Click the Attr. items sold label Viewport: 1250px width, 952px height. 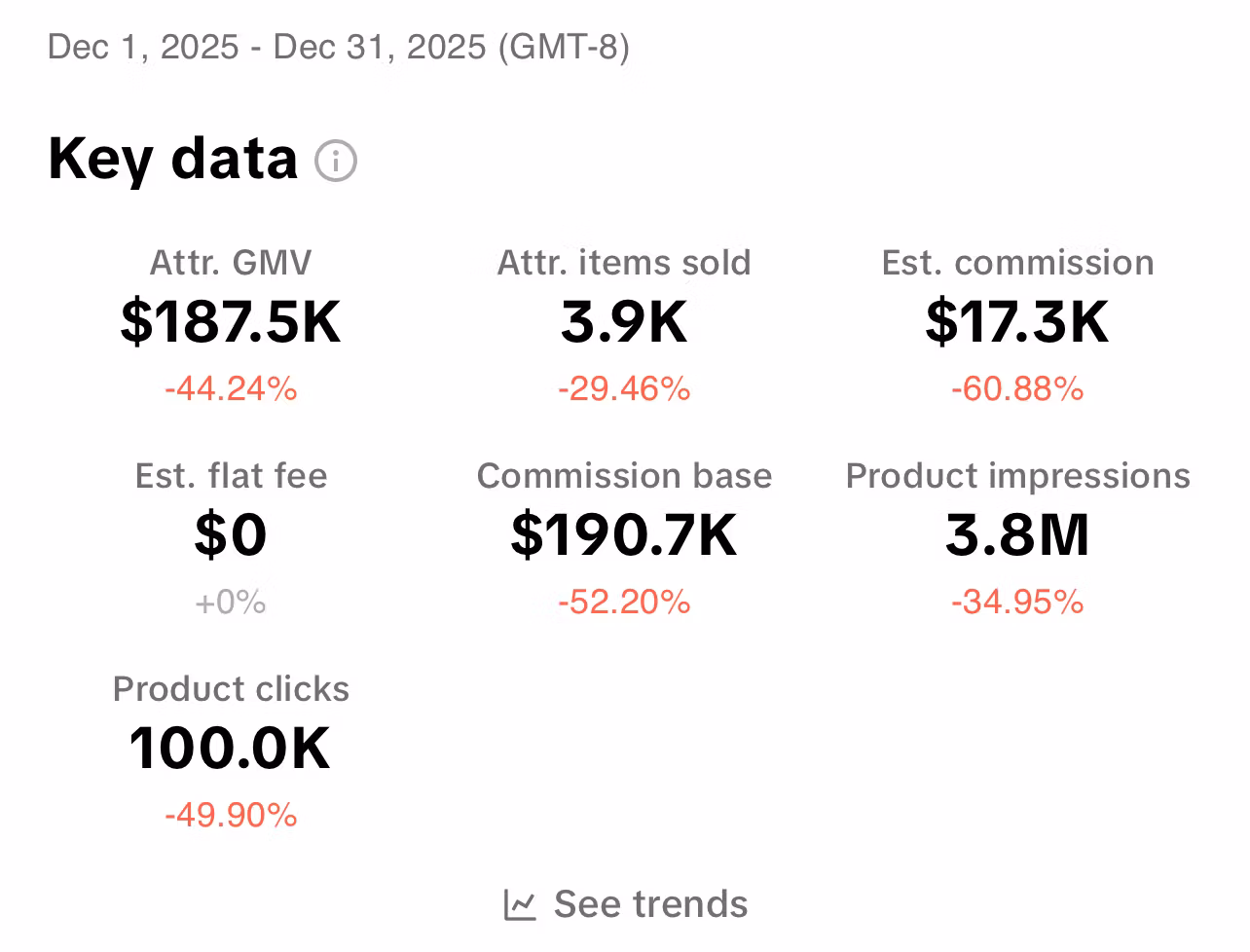(624, 263)
